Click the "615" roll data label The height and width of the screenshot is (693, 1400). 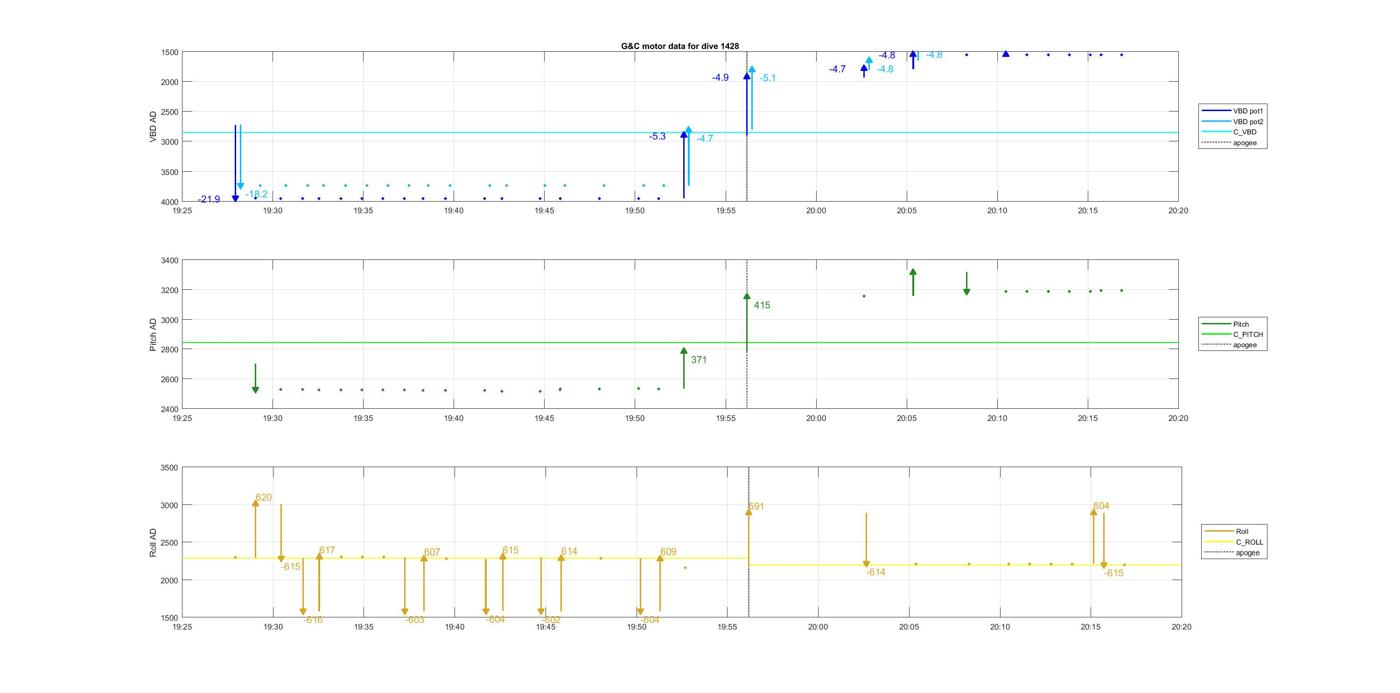511,550
